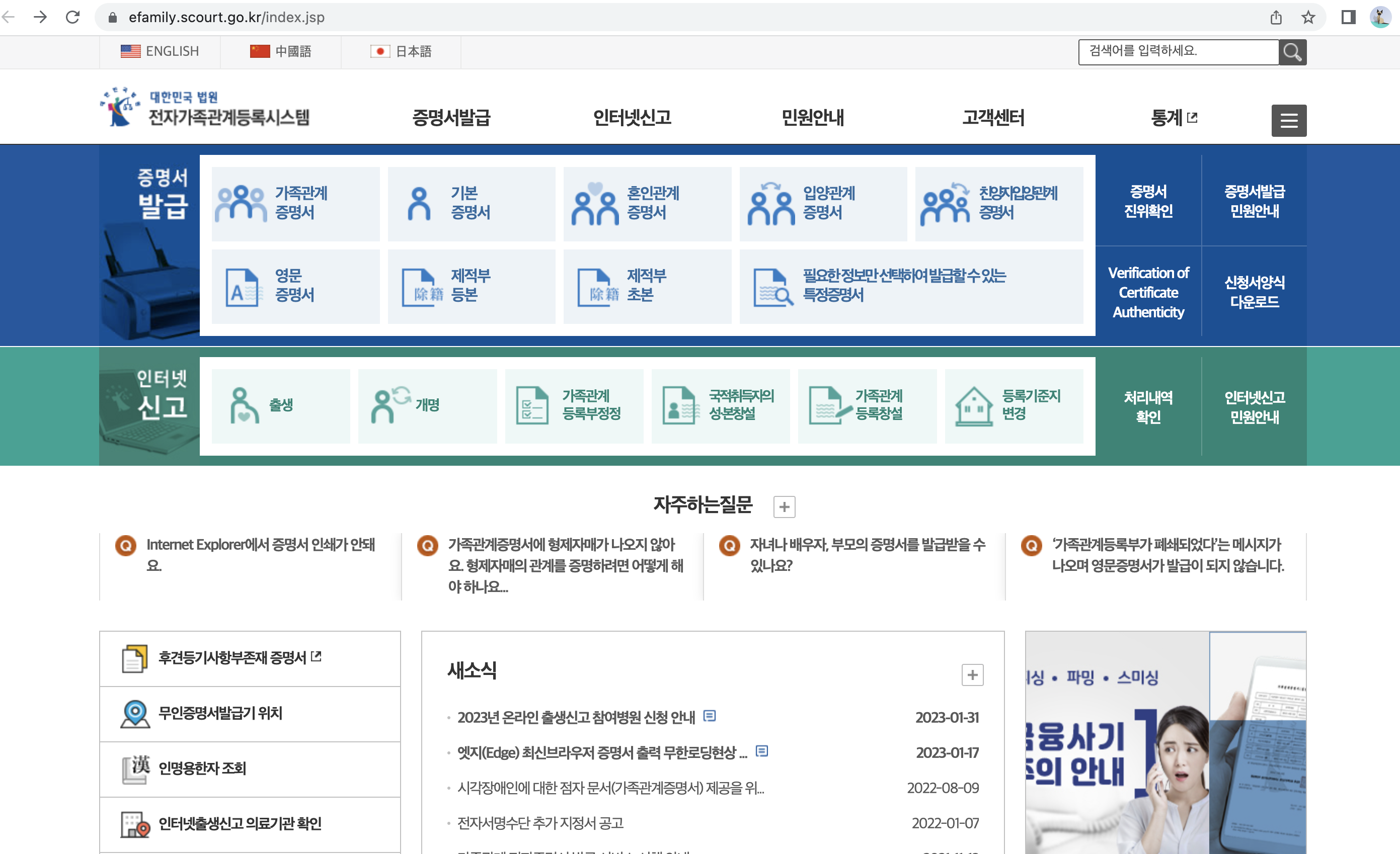This screenshot has width=1400, height=854.
Task: Expand the 새소식 plus button
Action: (x=972, y=674)
